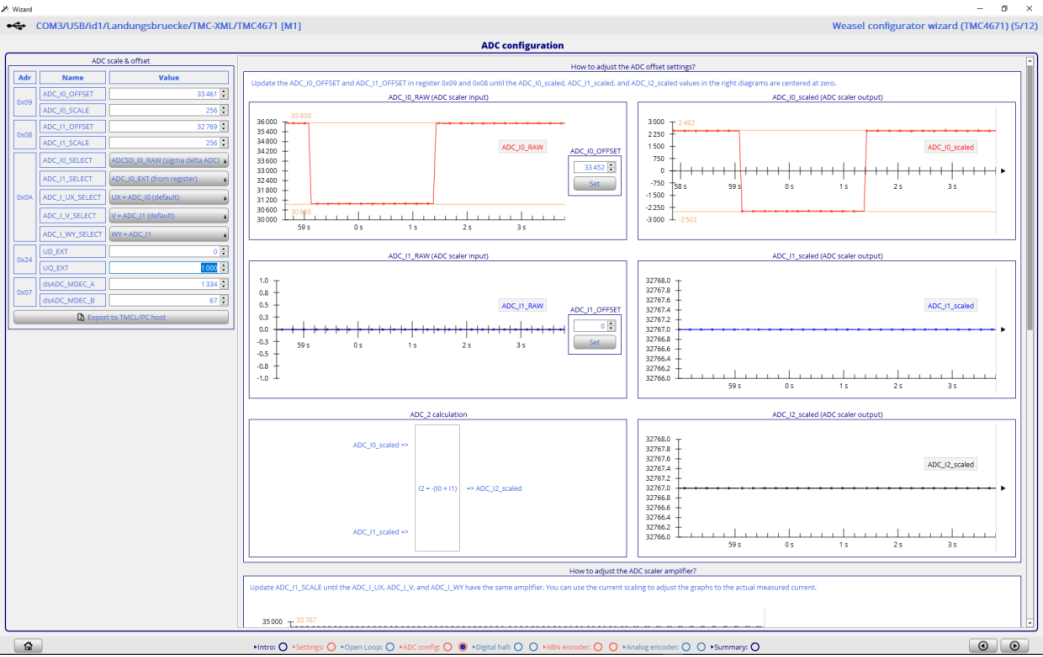This screenshot has width=1043, height=657.
Task: Select the unselected ADC config radio button
Action: [x=448, y=647]
